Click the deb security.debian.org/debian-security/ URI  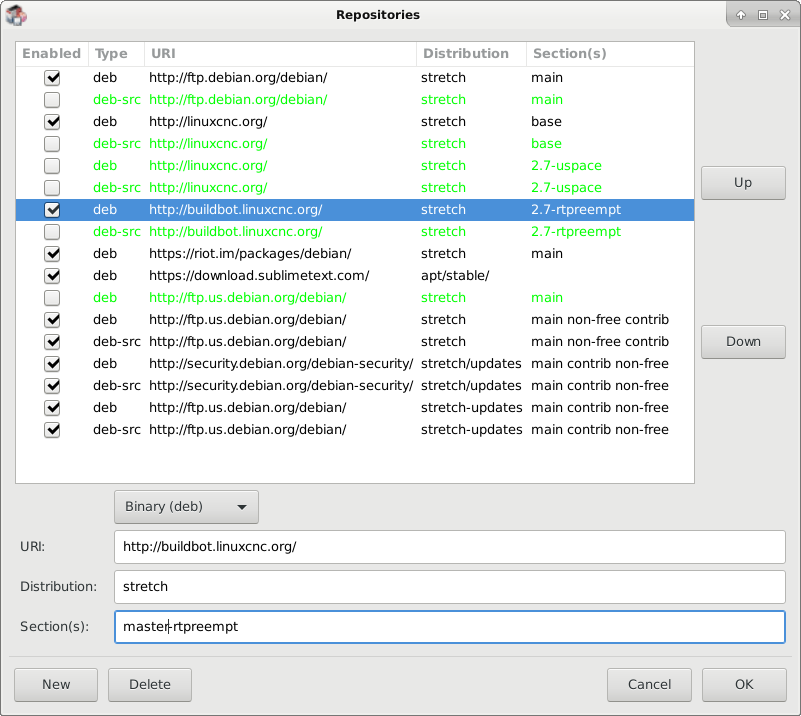[281, 364]
